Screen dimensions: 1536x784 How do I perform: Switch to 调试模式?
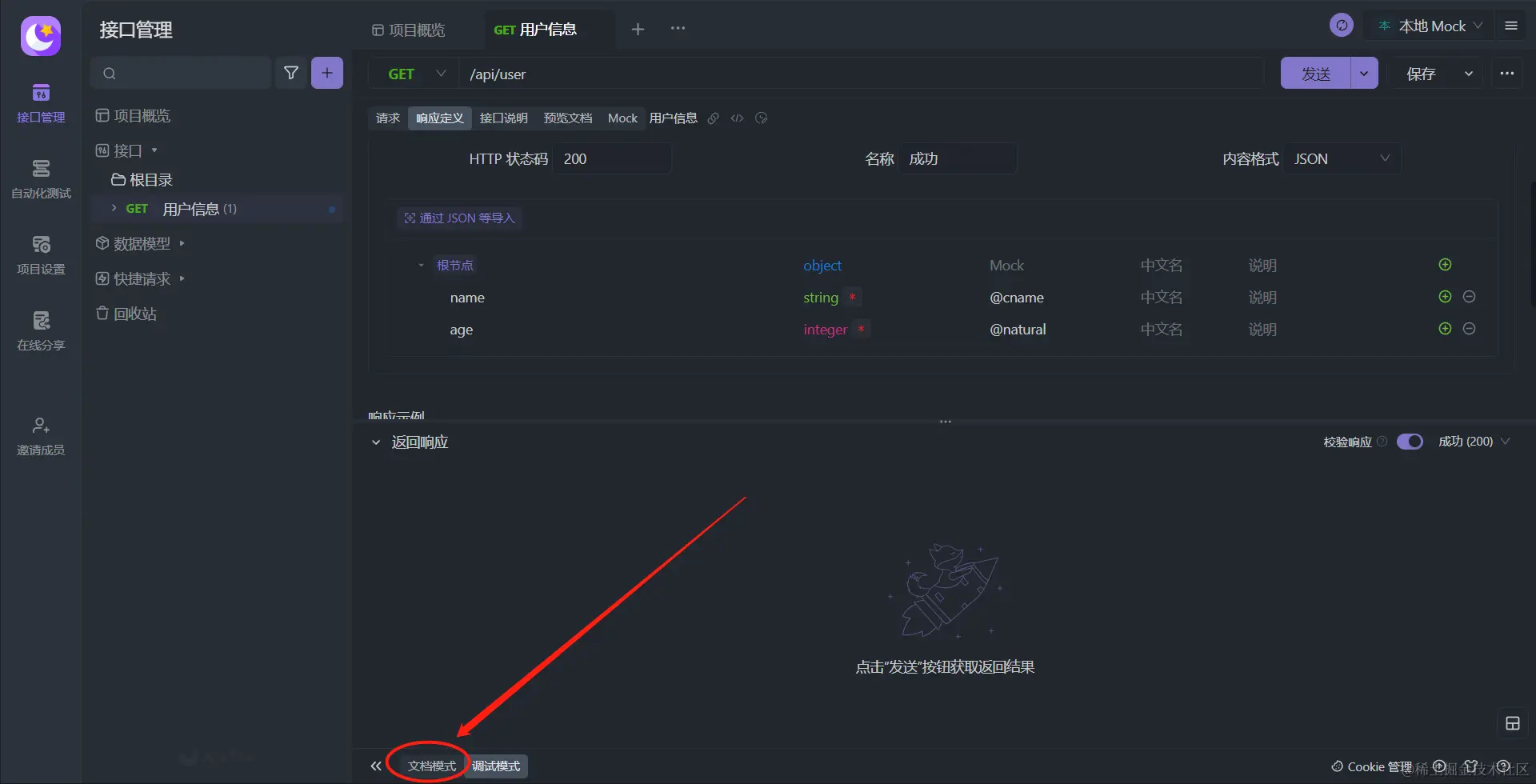pyautogui.click(x=496, y=766)
